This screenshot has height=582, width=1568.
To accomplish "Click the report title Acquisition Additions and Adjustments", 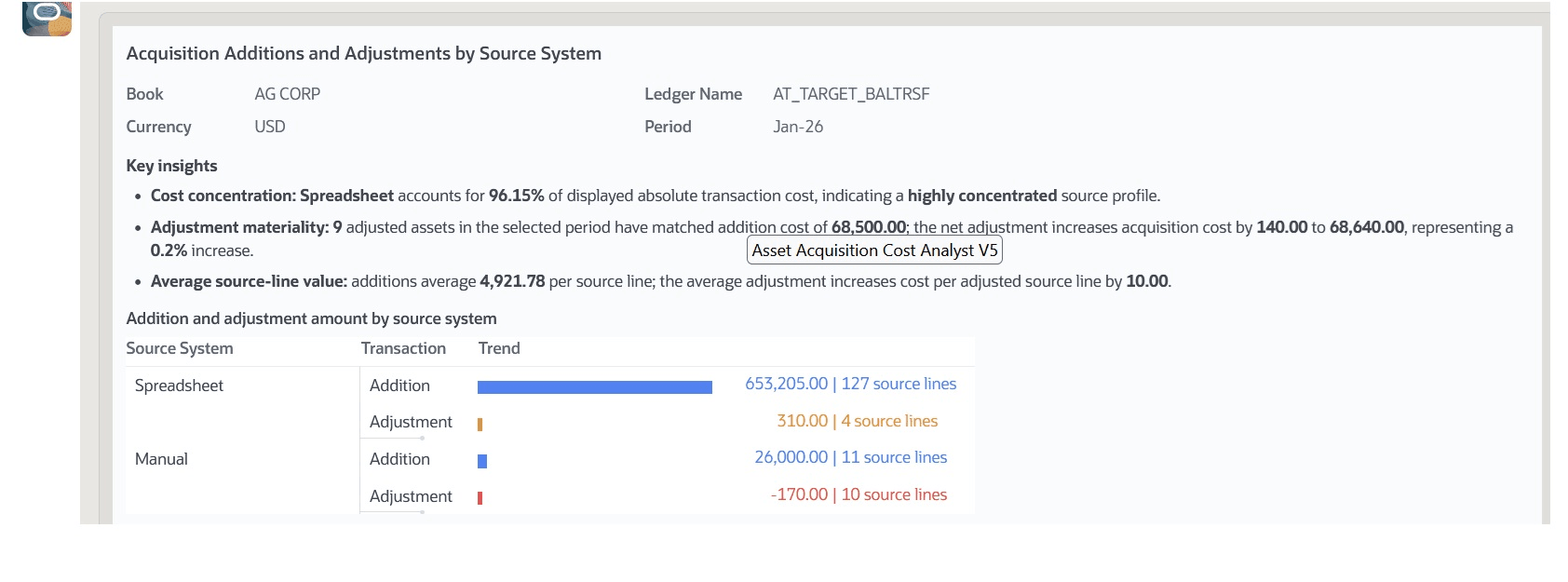I will pyautogui.click(x=363, y=53).
